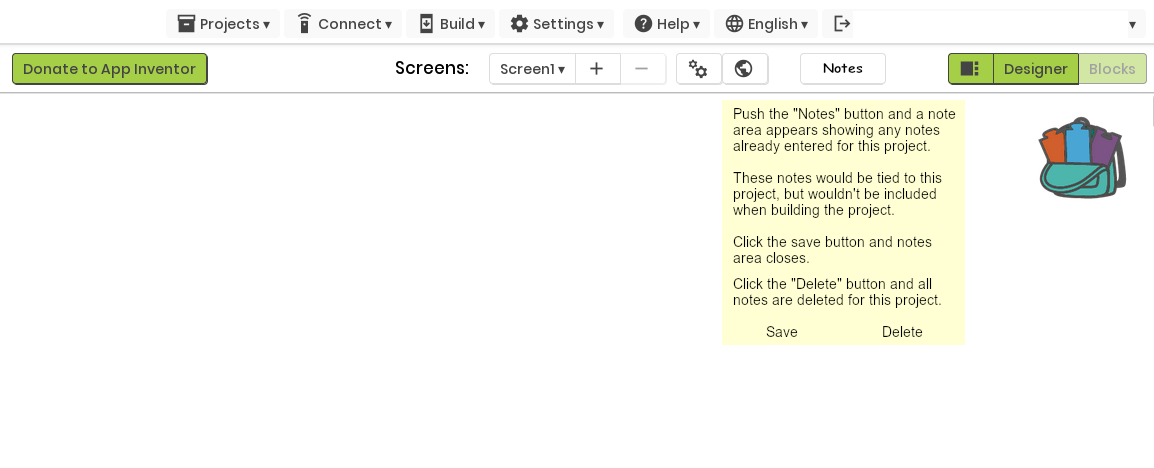Click the Help question mark icon
Viewport: 1154px width, 468px height.
click(643, 24)
